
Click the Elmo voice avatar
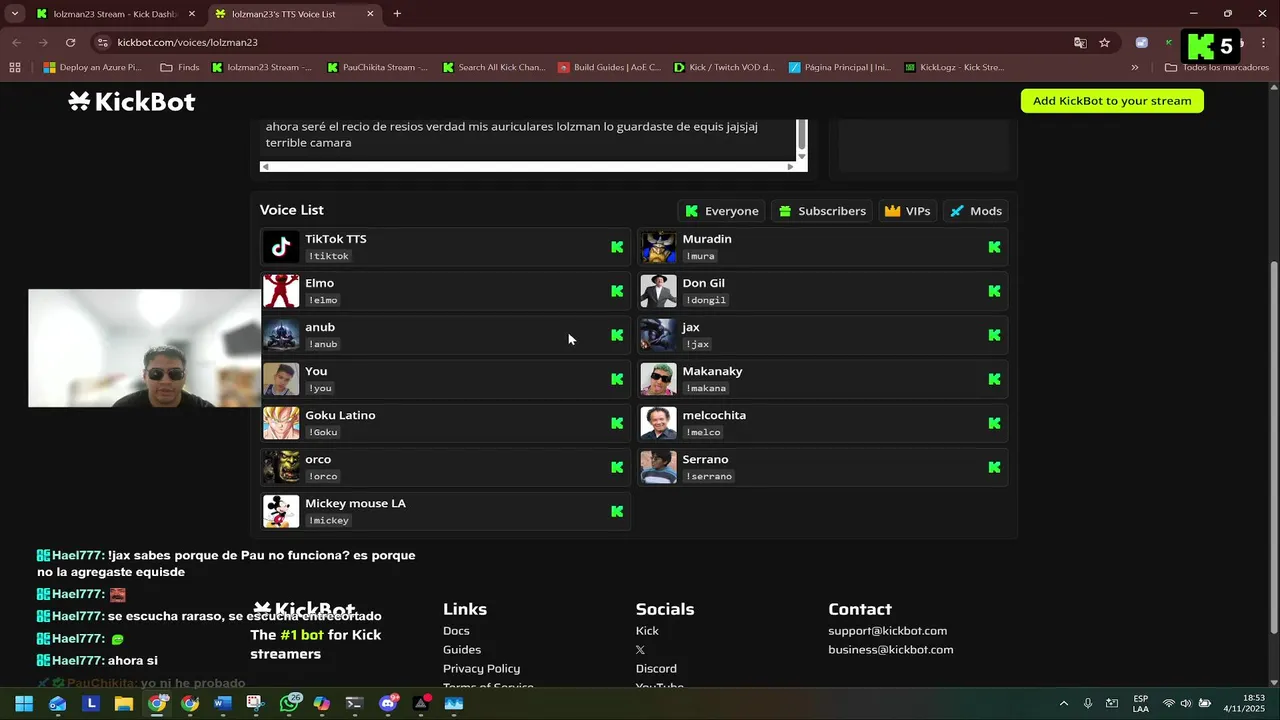click(281, 291)
